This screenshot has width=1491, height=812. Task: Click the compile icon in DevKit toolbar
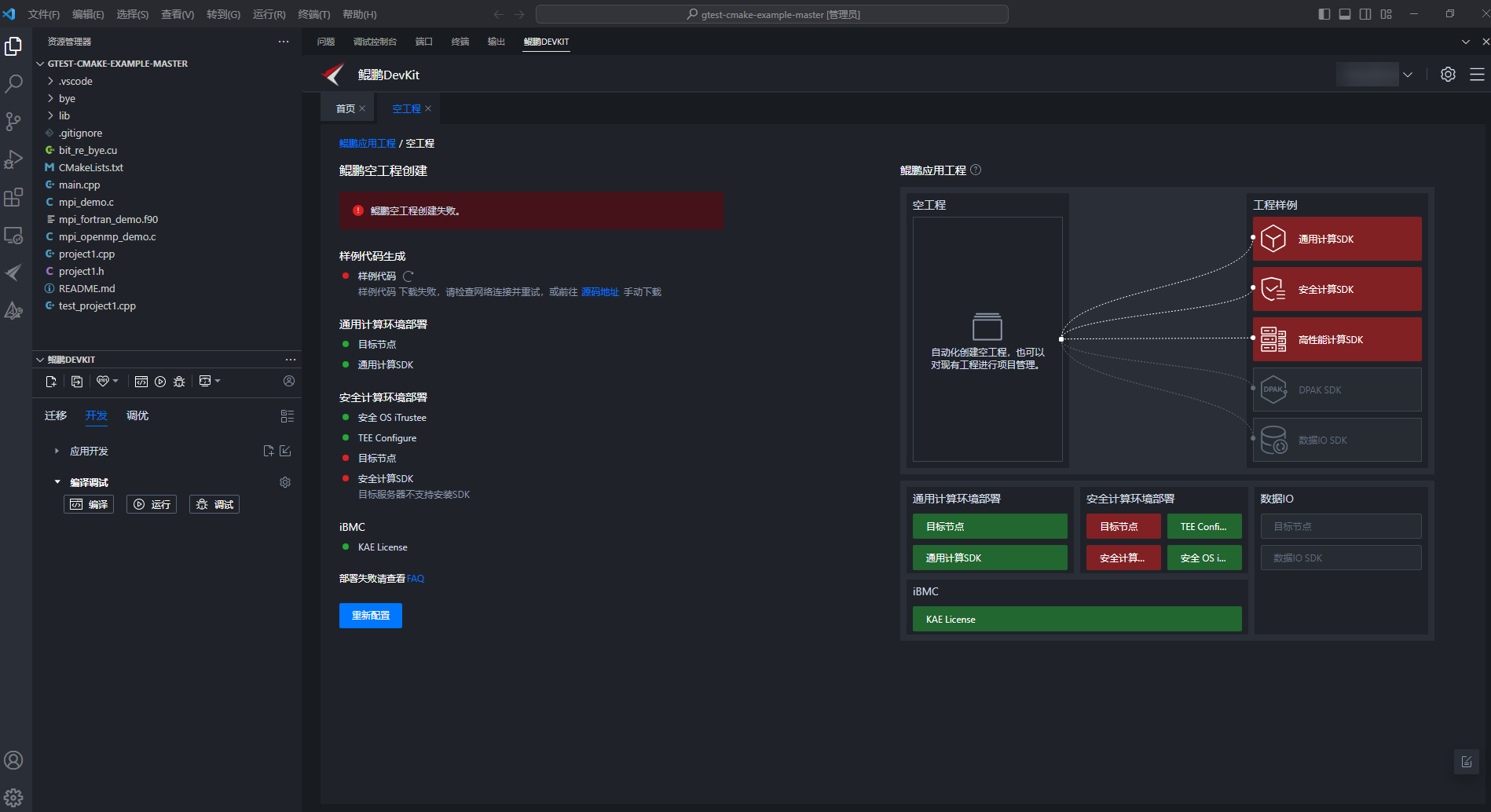coord(141,382)
